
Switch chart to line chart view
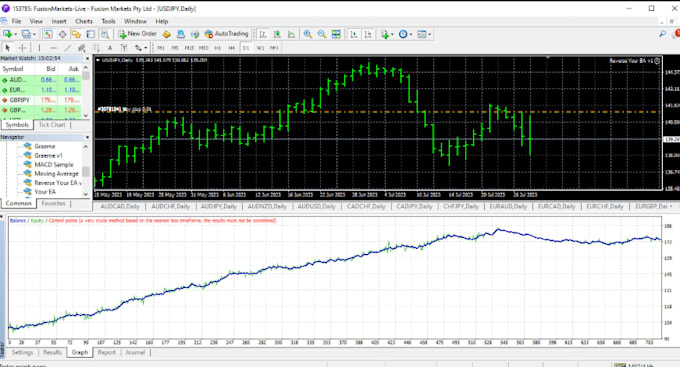[291, 34]
